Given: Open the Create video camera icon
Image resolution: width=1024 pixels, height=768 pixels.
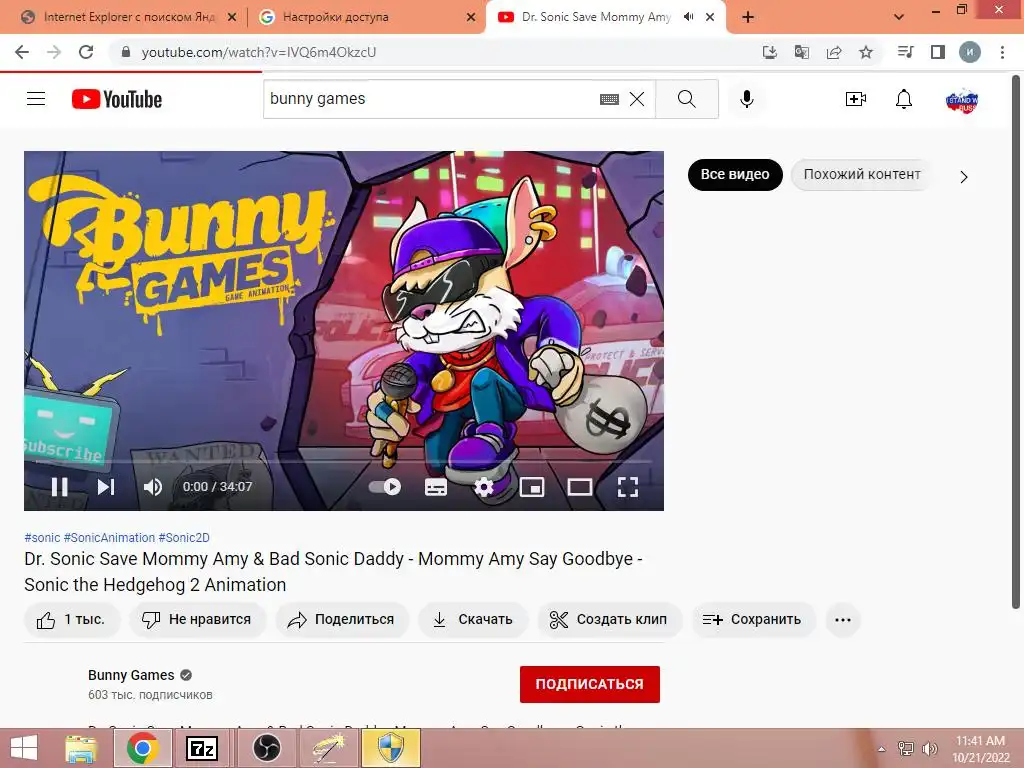Looking at the screenshot, I should click(x=856, y=99).
